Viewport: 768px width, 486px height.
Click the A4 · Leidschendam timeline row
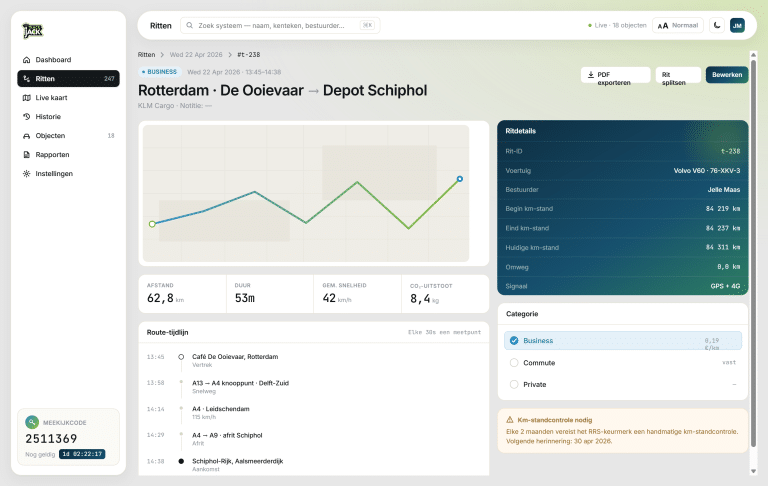click(x=313, y=413)
